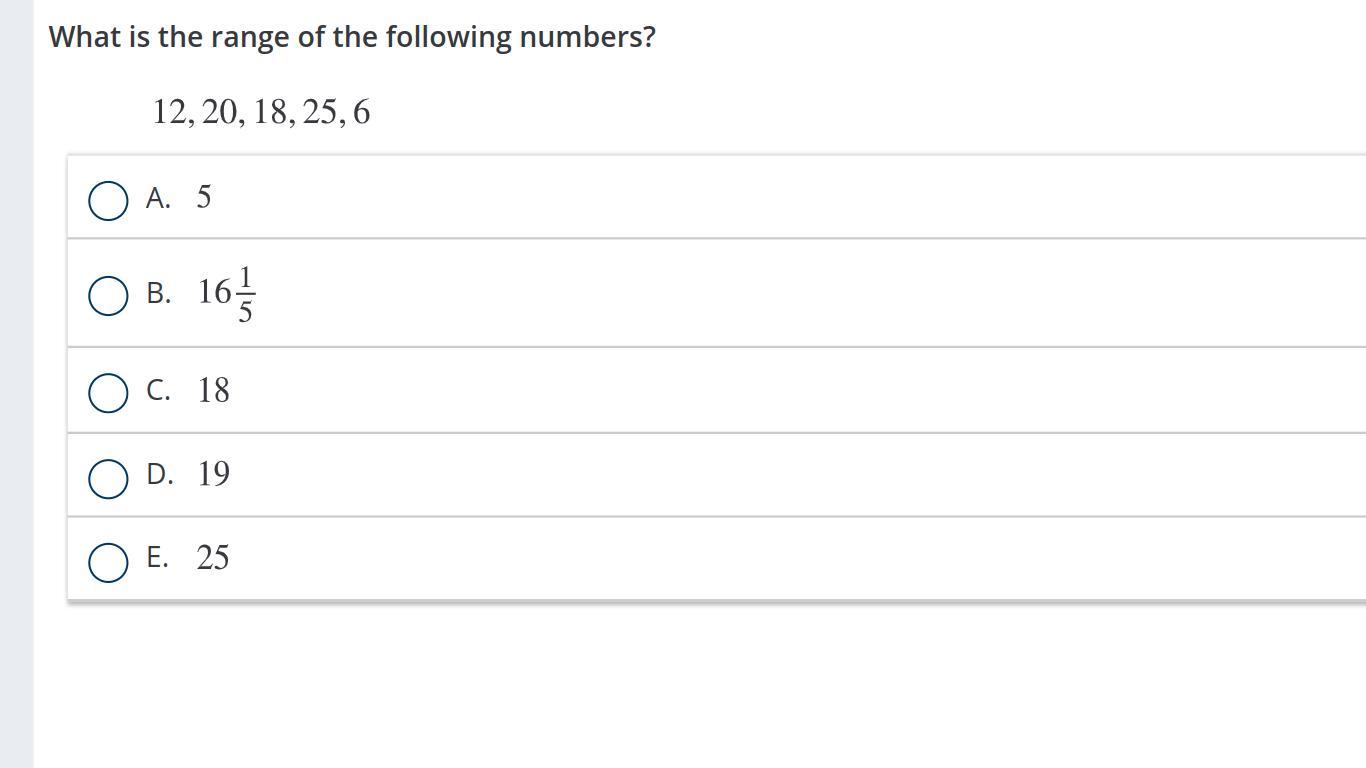1366x768 pixels.
Task: Choose the radio button next to C
Action: tap(108, 393)
